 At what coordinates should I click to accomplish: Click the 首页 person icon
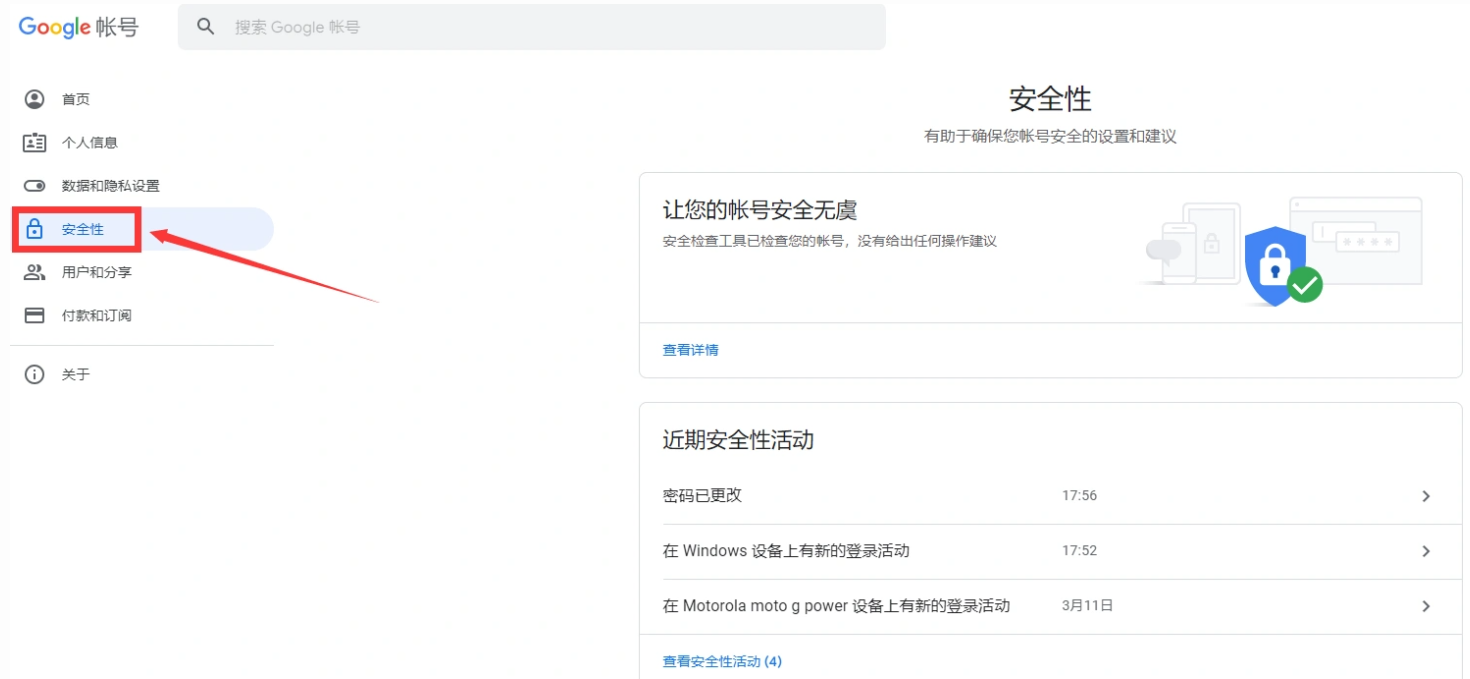35,99
